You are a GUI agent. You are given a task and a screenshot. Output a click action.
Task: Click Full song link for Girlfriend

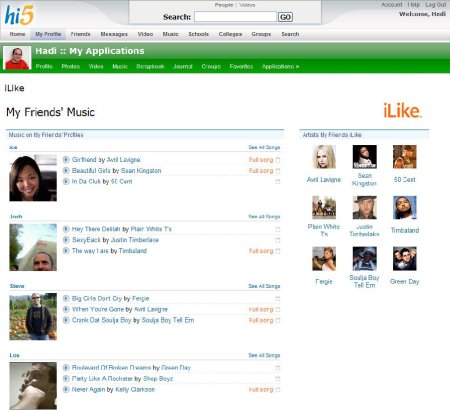pyautogui.click(x=261, y=160)
